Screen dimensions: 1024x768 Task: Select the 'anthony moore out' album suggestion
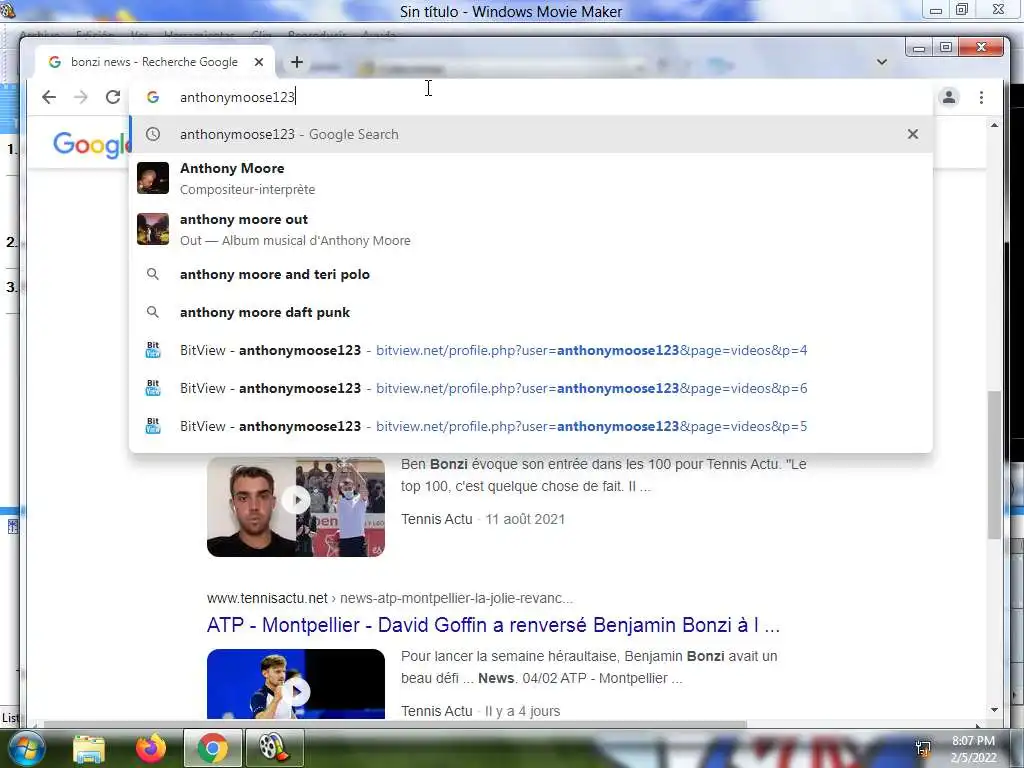(530, 229)
